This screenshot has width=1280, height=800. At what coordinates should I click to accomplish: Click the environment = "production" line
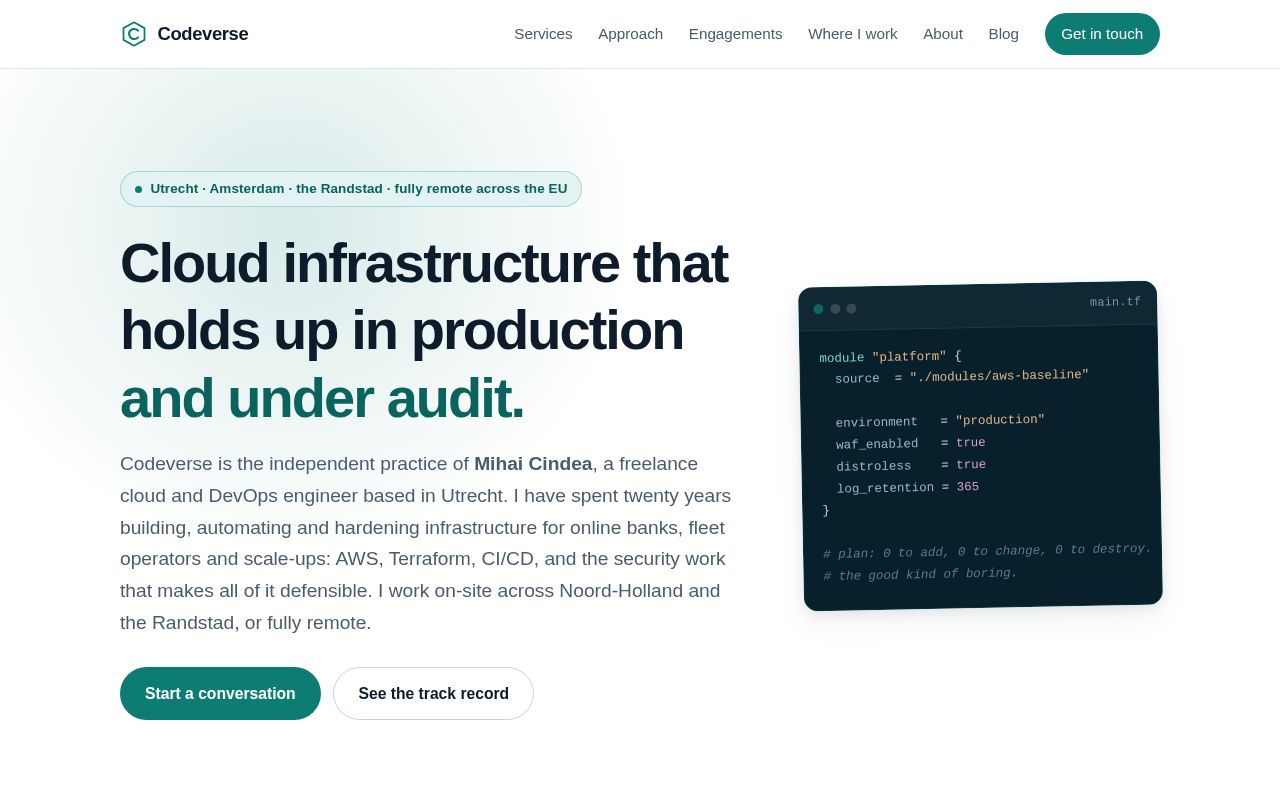tap(940, 421)
